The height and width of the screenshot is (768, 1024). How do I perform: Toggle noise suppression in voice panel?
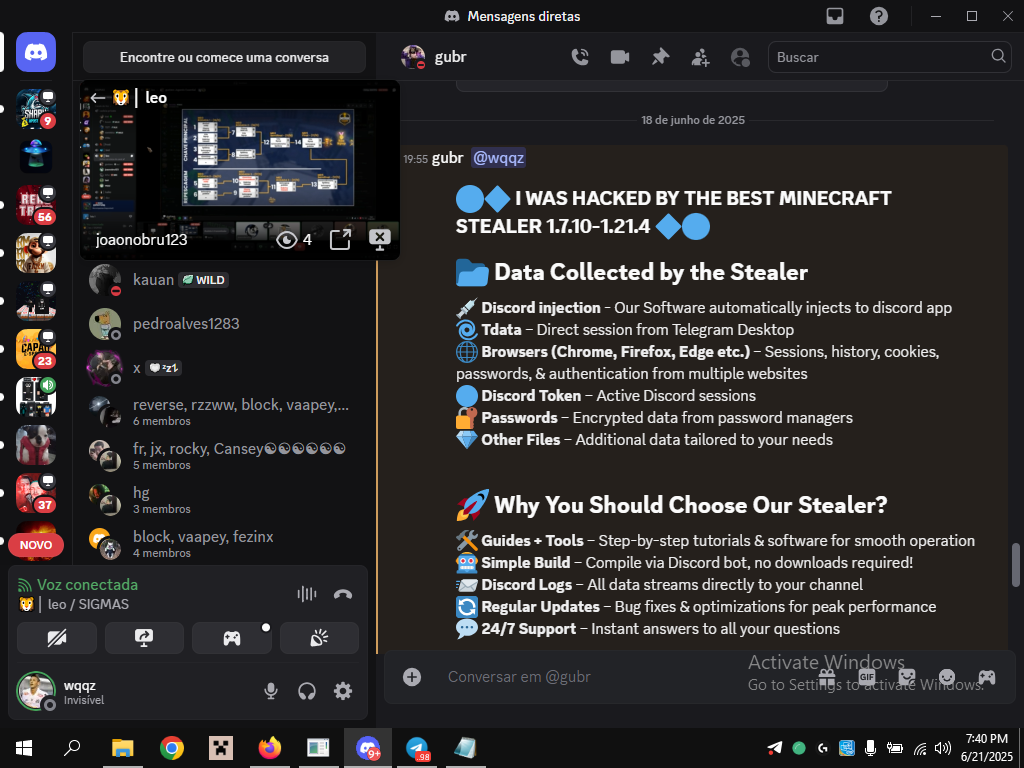tap(307, 594)
